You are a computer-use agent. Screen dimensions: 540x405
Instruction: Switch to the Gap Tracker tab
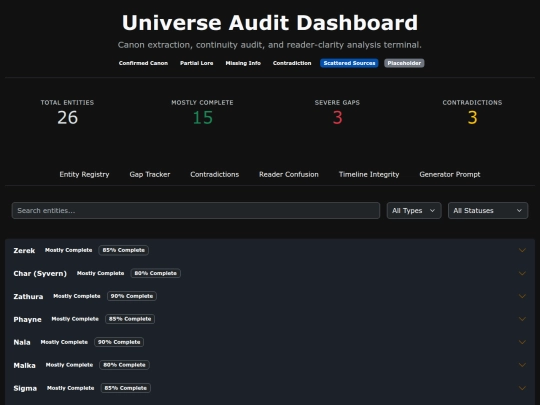(x=150, y=174)
